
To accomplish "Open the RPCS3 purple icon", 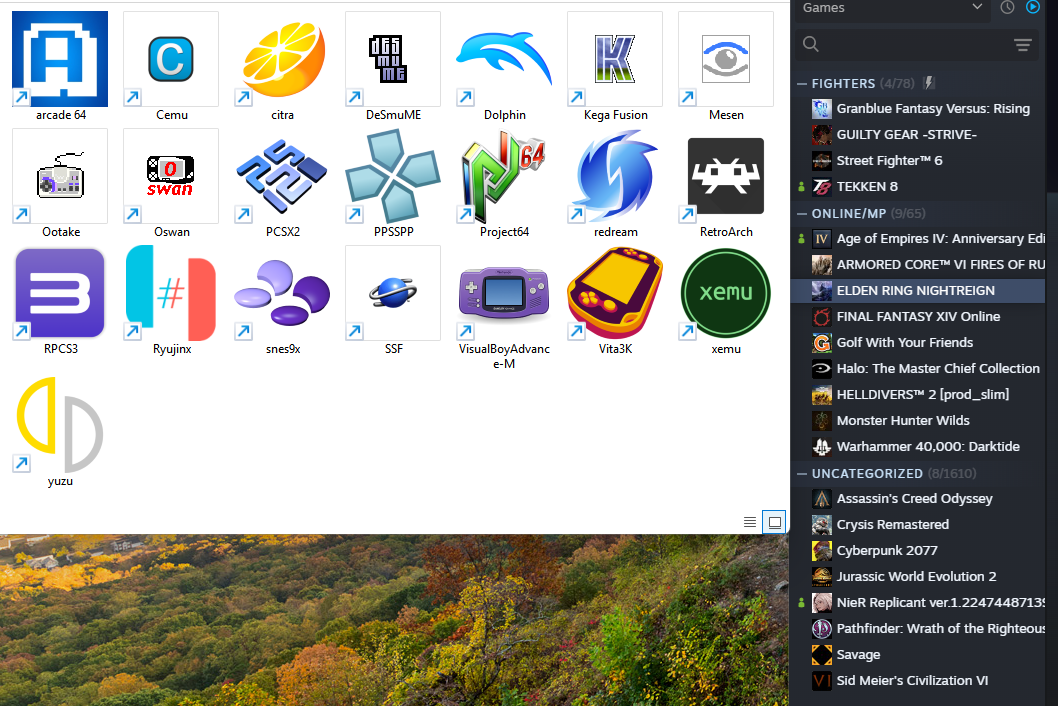I will pyautogui.click(x=60, y=293).
